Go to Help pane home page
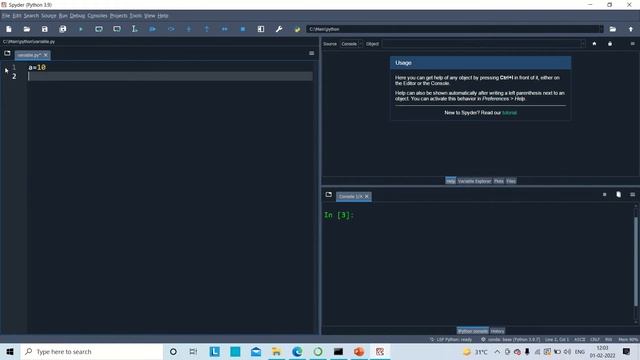 (594, 44)
